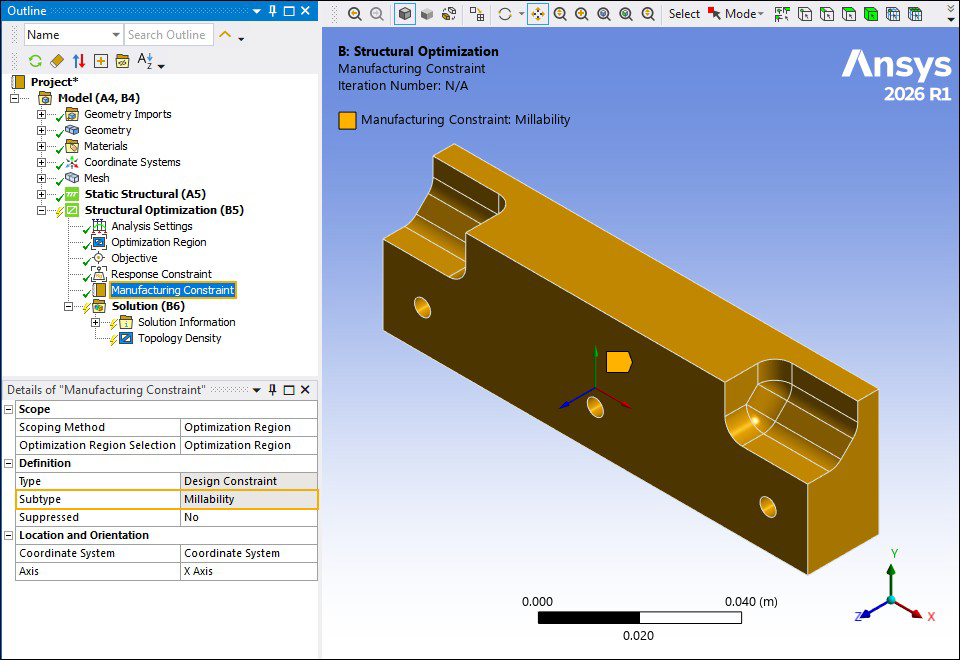
Task: Click the zoom to fit magnifier icon
Action: tap(626, 14)
